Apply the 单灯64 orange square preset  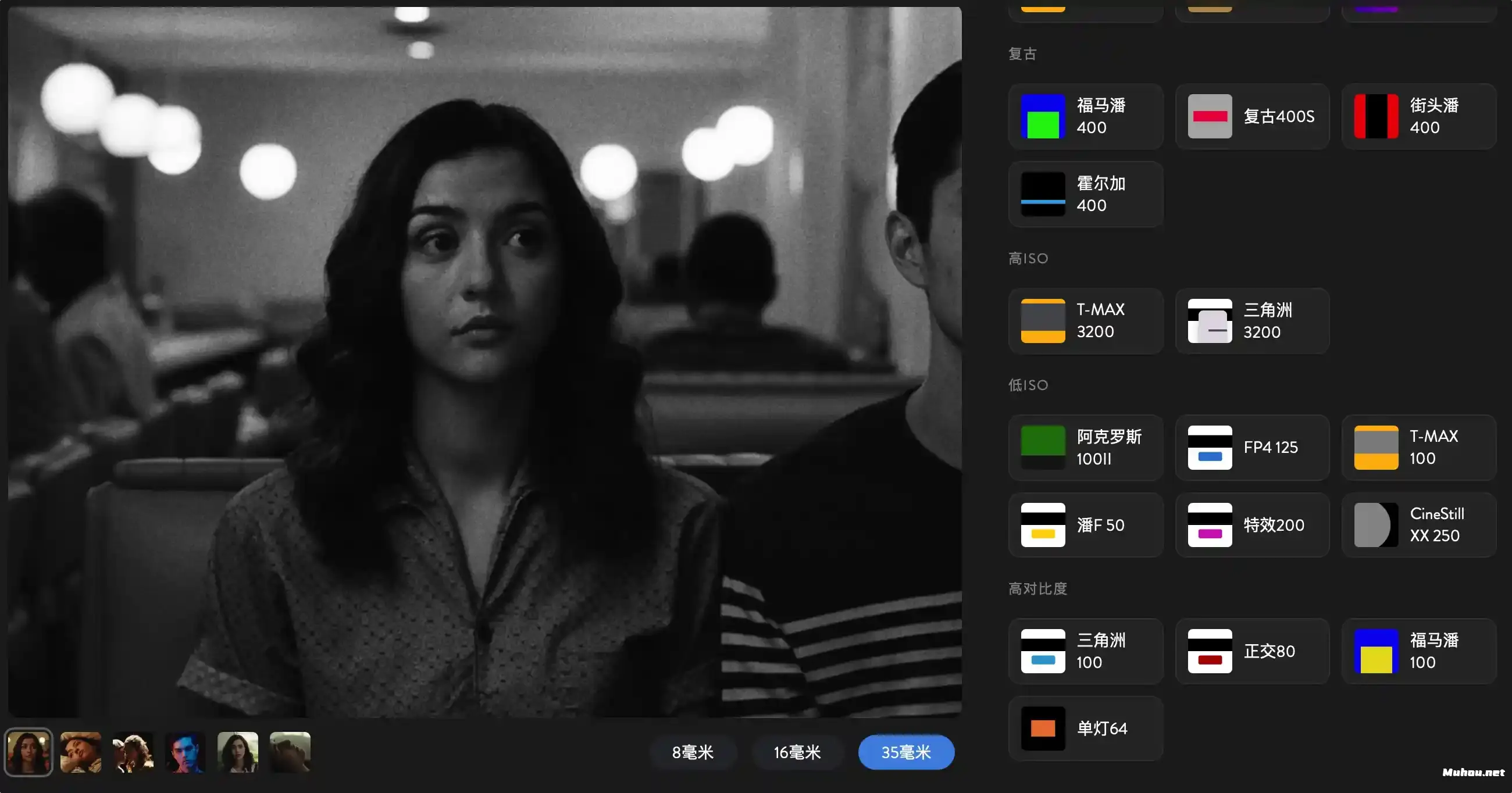1043,728
